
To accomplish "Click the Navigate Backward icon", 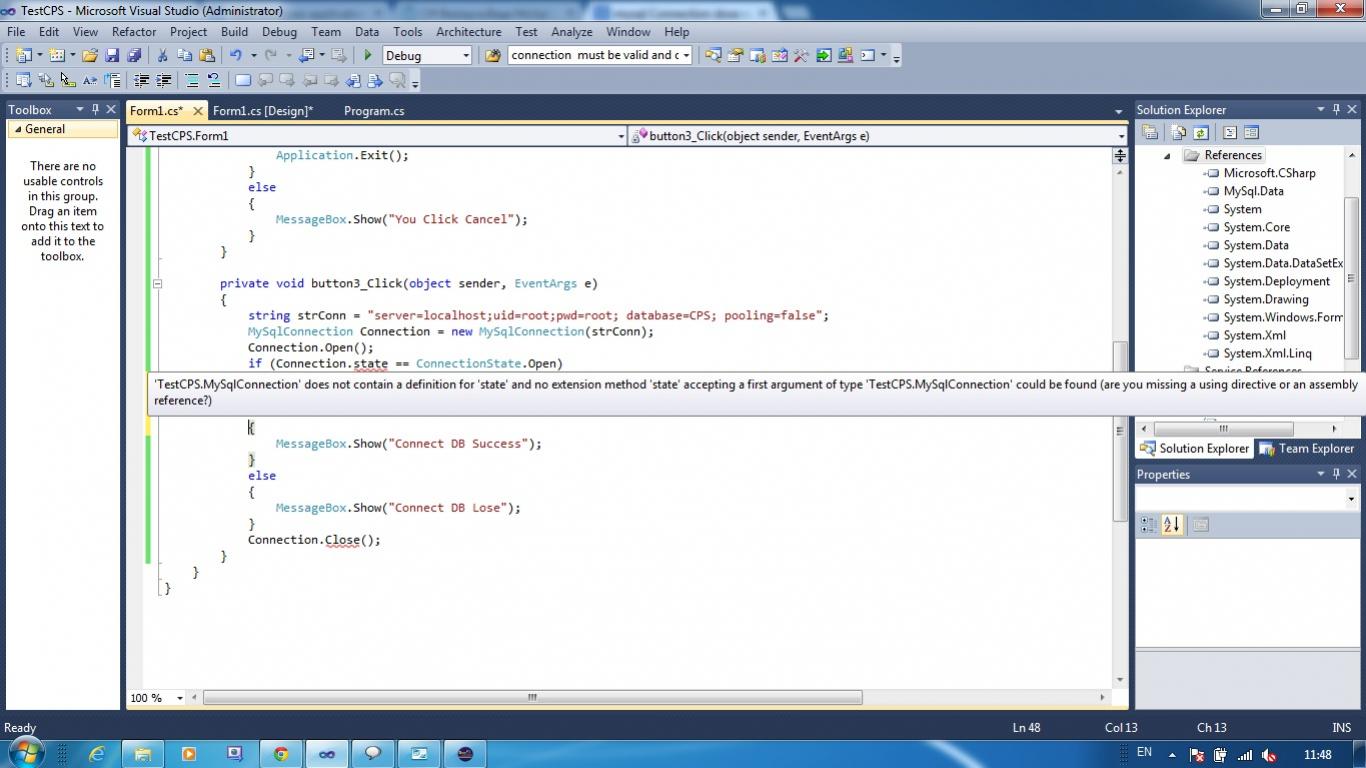I will pyautogui.click(x=307, y=55).
